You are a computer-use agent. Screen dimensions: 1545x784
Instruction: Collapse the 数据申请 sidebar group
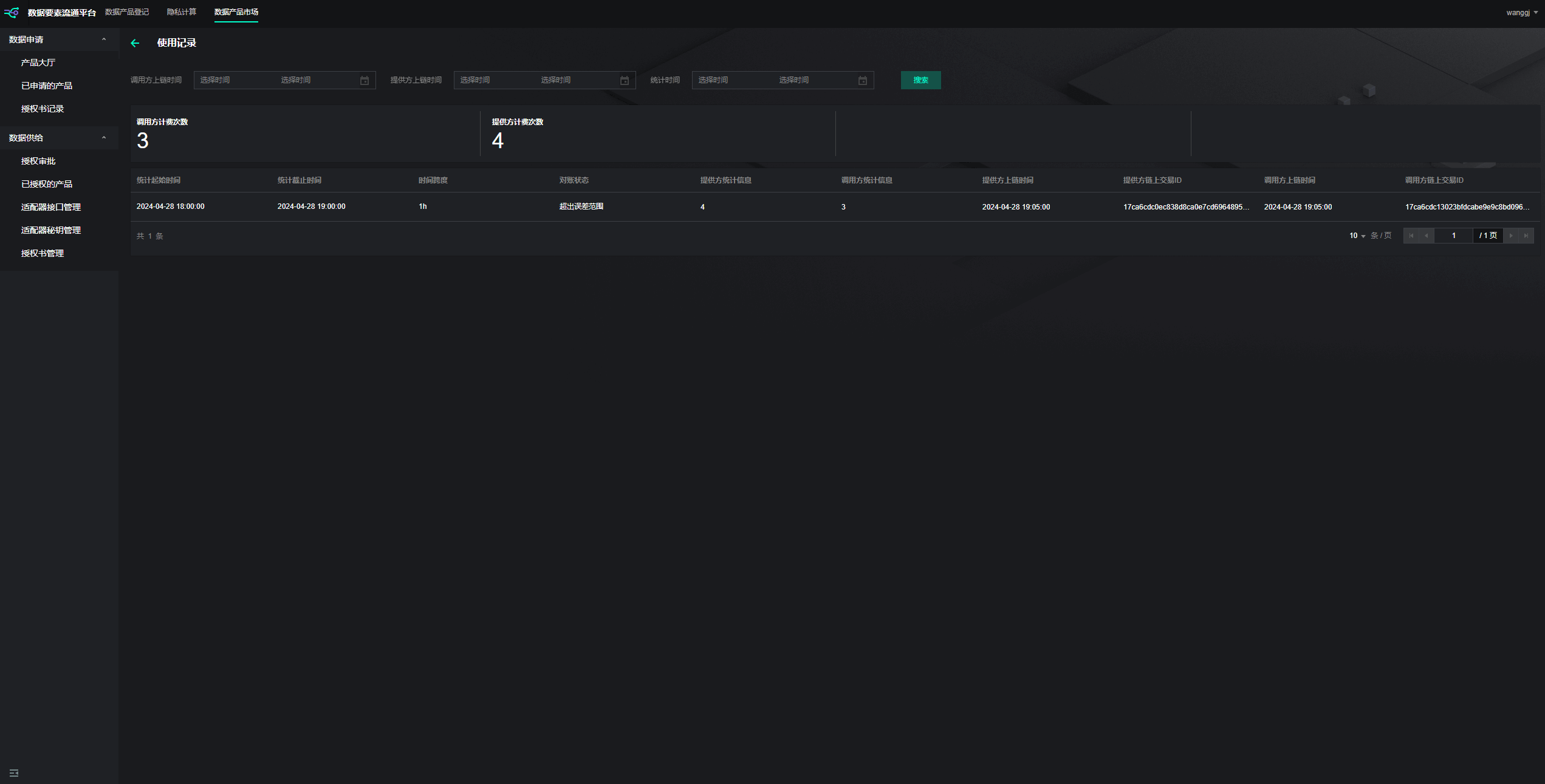(x=104, y=39)
